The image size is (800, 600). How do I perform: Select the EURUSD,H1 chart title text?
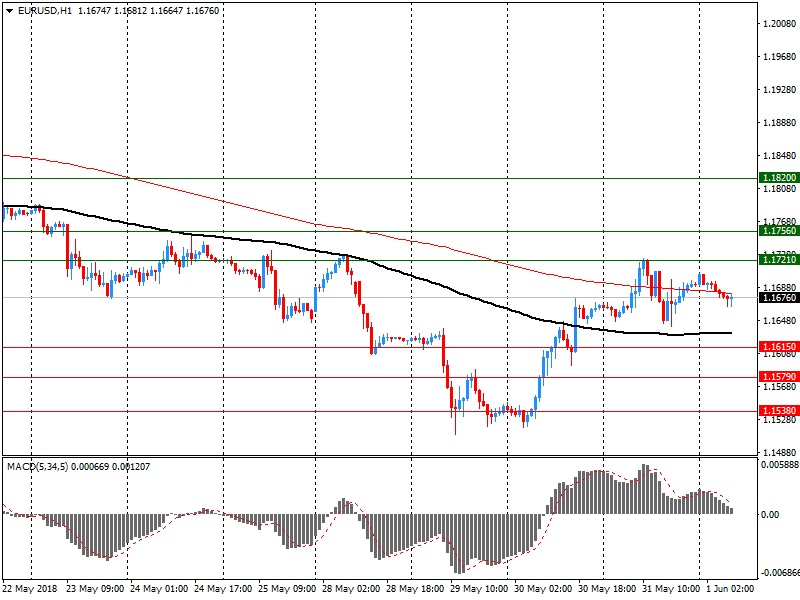click(x=45, y=11)
